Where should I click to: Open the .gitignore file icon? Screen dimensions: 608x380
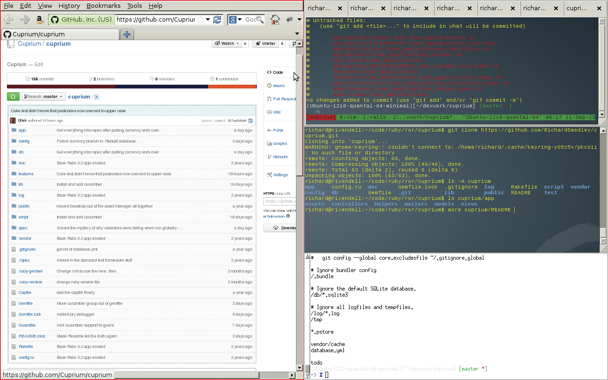[14, 249]
